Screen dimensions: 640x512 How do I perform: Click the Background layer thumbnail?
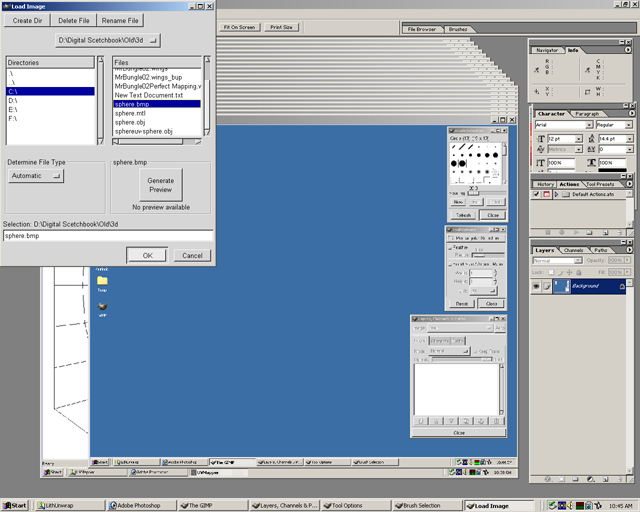click(x=562, y=286)
